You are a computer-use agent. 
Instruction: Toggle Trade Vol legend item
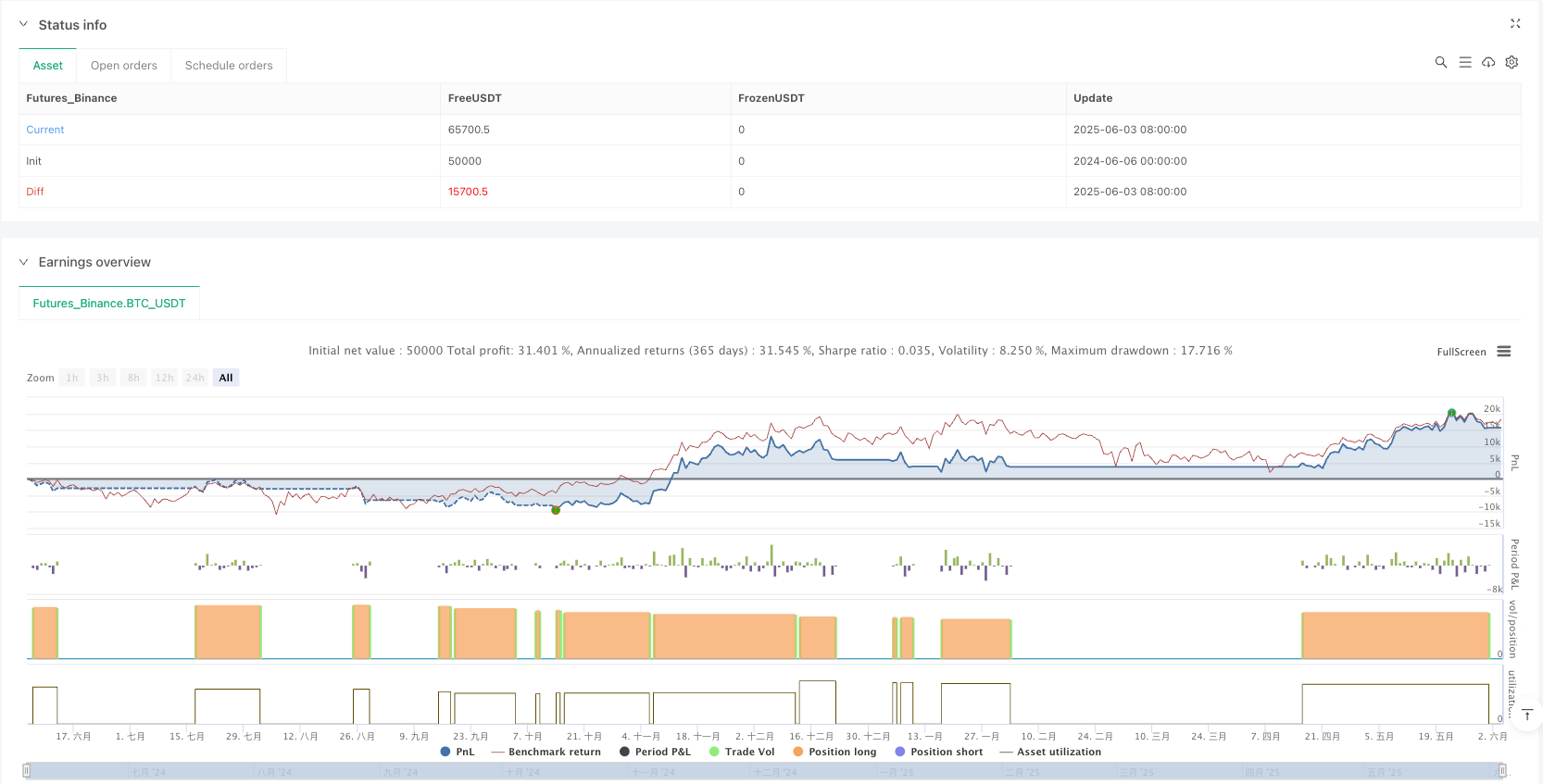[x=741, y=752]
